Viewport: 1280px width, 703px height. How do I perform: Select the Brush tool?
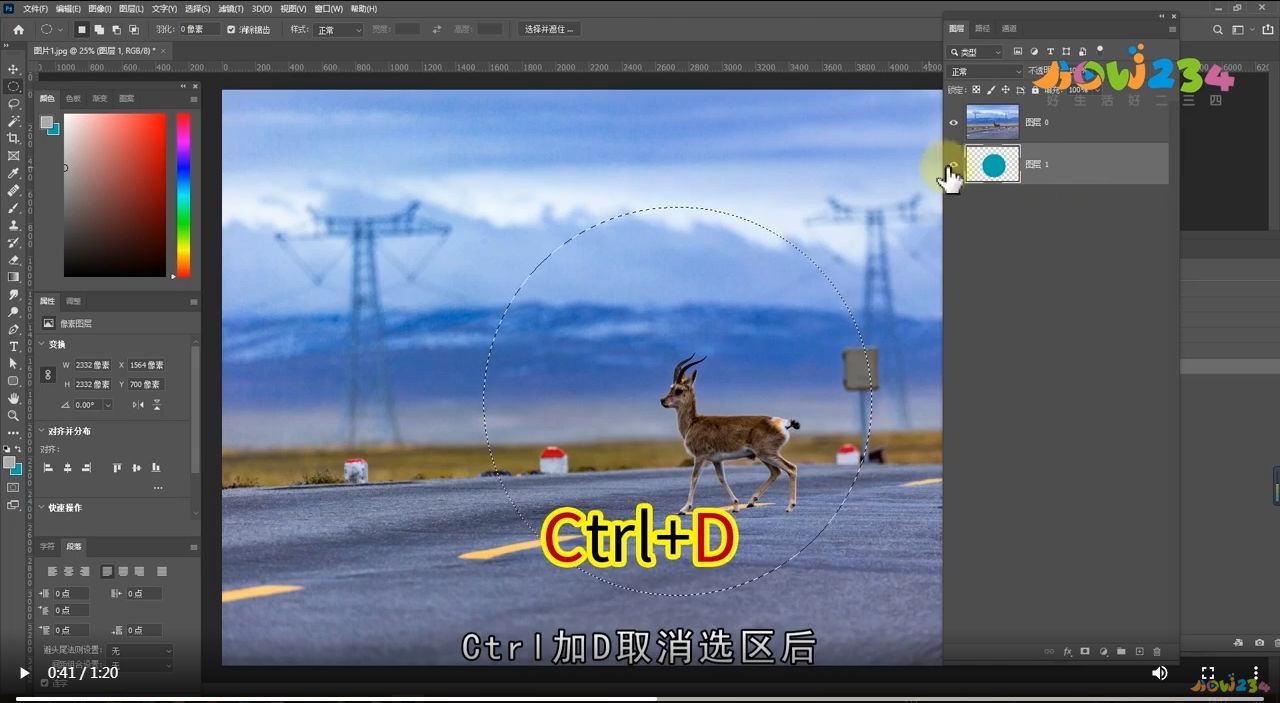tap(14, 208)
